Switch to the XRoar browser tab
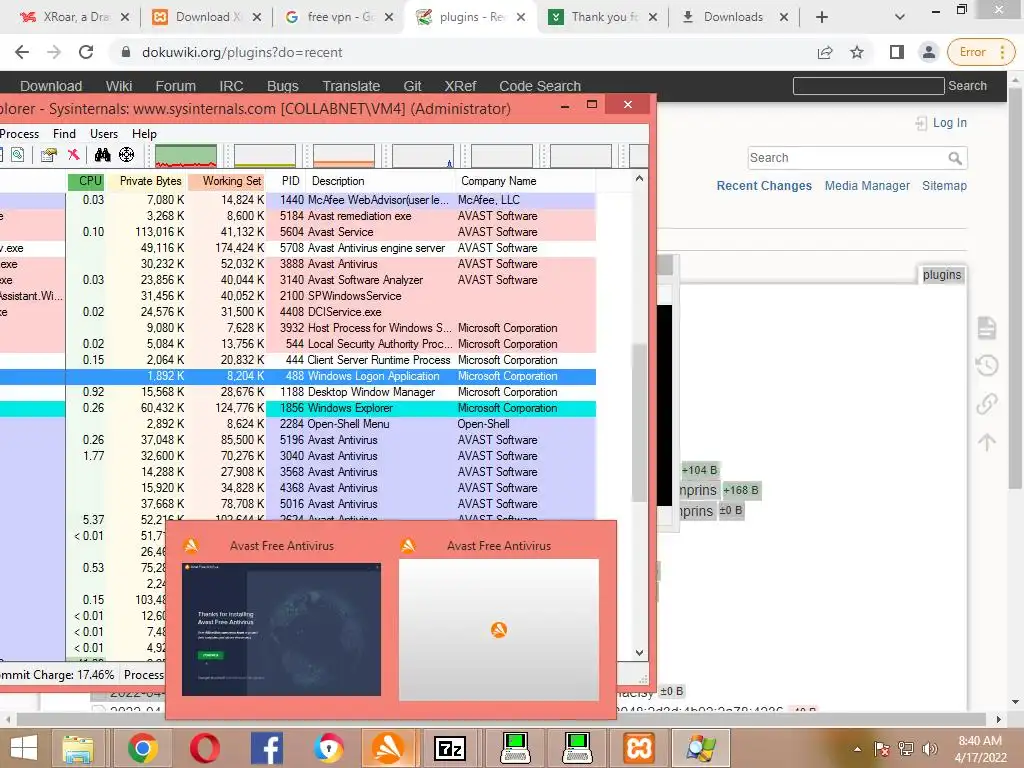Screen dimensions: 1024x768 (x=73, y=17)
